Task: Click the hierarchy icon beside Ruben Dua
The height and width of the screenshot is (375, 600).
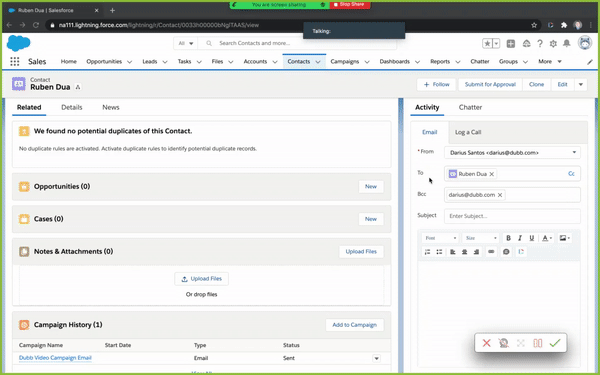Action: click(x=78, y=87)
